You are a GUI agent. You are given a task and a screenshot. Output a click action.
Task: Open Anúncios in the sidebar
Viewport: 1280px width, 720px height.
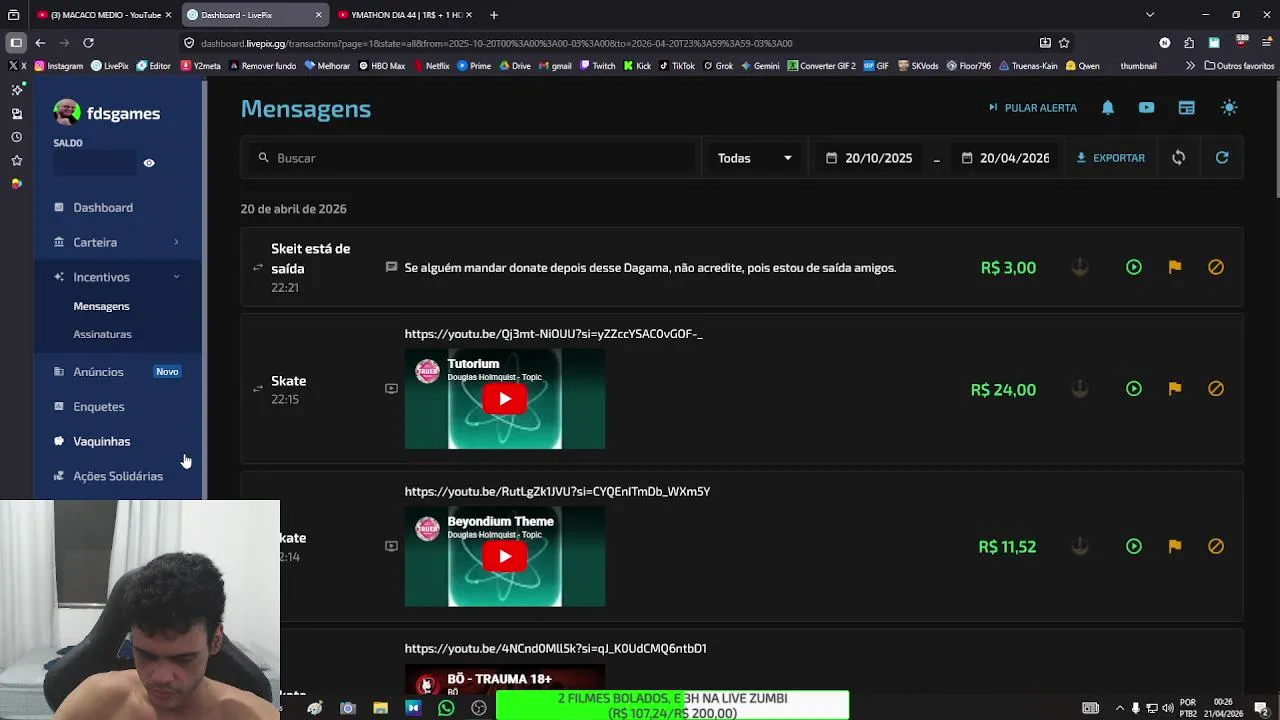click(98, 372)
